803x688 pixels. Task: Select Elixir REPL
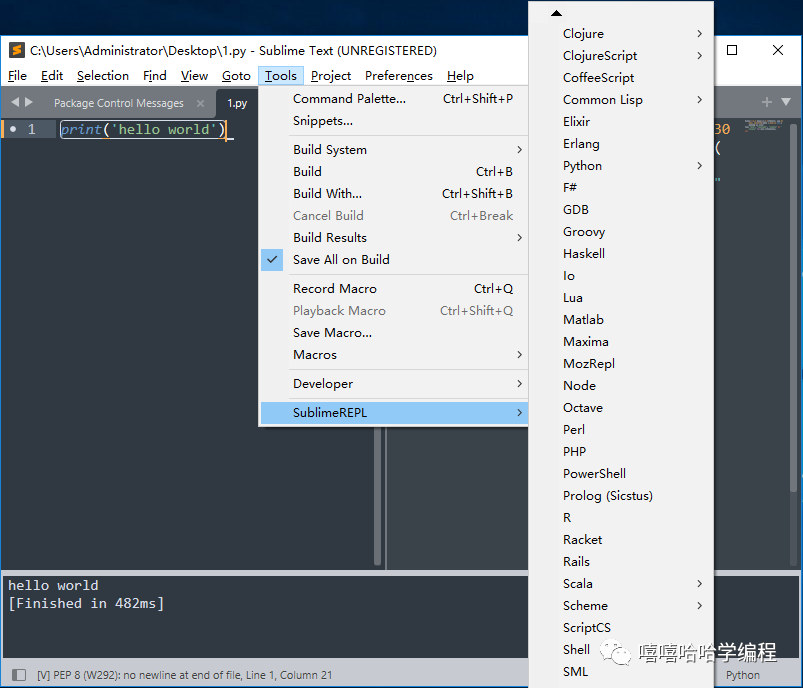(621, 121)
